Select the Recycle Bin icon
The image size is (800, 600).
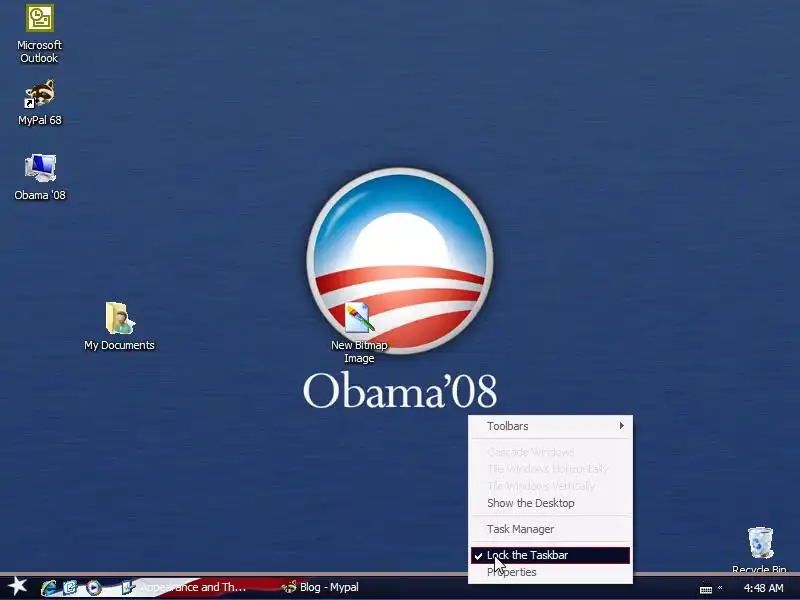tap(760, 550)
